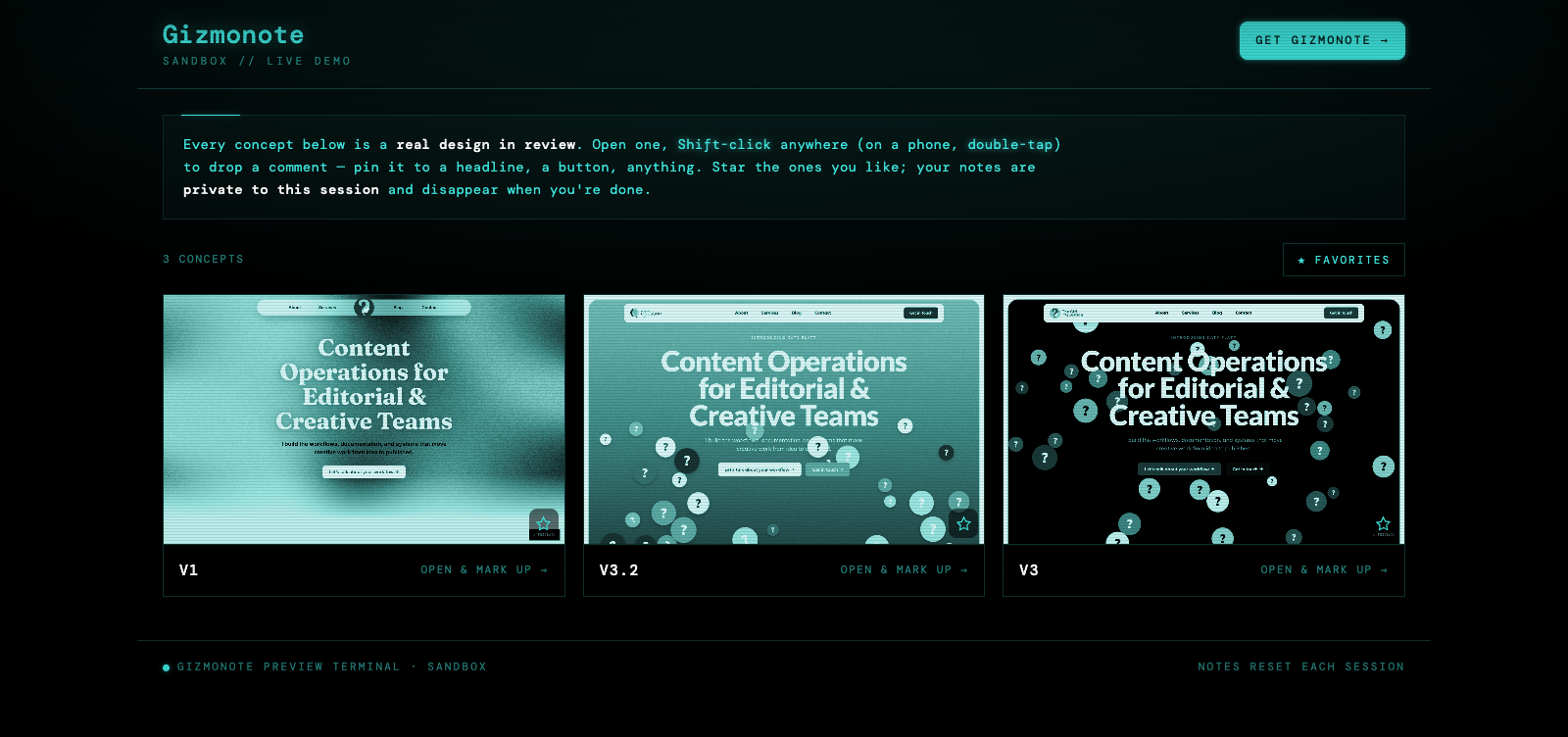1568x737 pixels.
Task: Open V3.2 with Open & Mark Up
Action: coord(904,569)
